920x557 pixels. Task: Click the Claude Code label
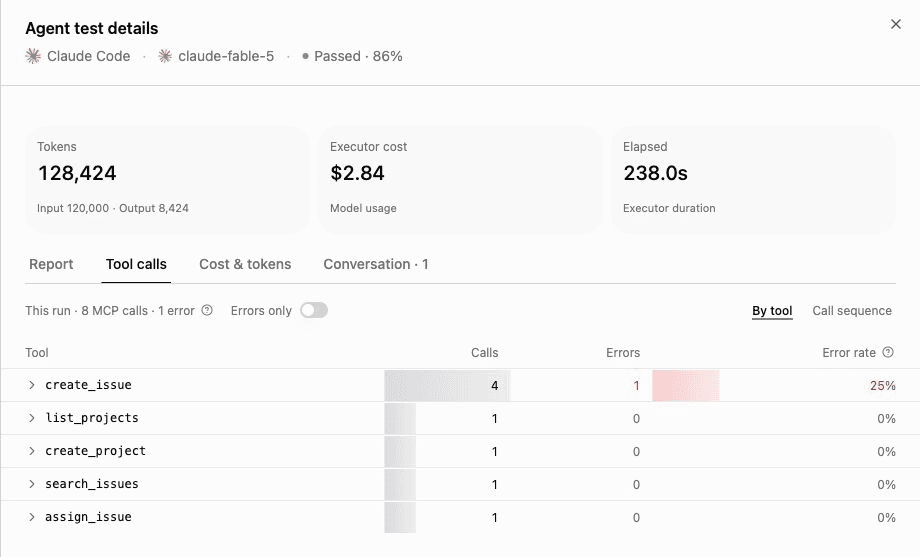click(x=89, y=56)
